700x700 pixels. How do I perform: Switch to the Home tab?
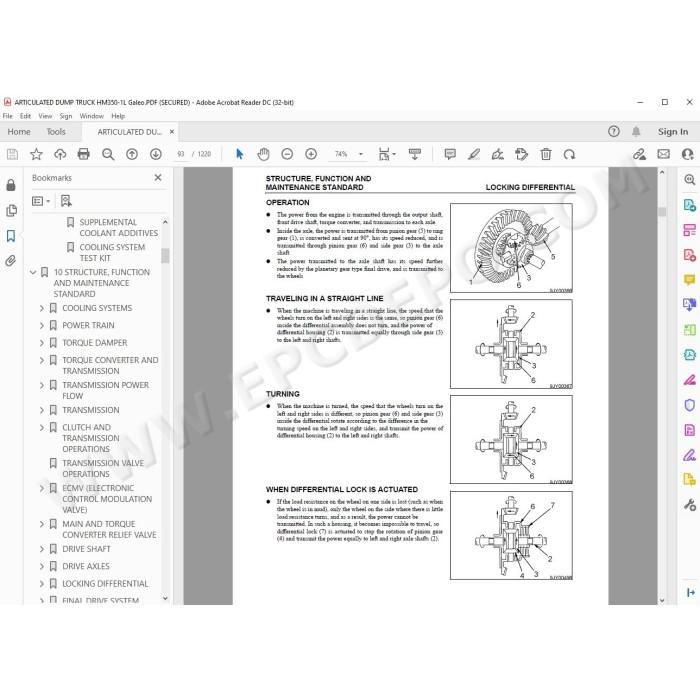(19, 132)
